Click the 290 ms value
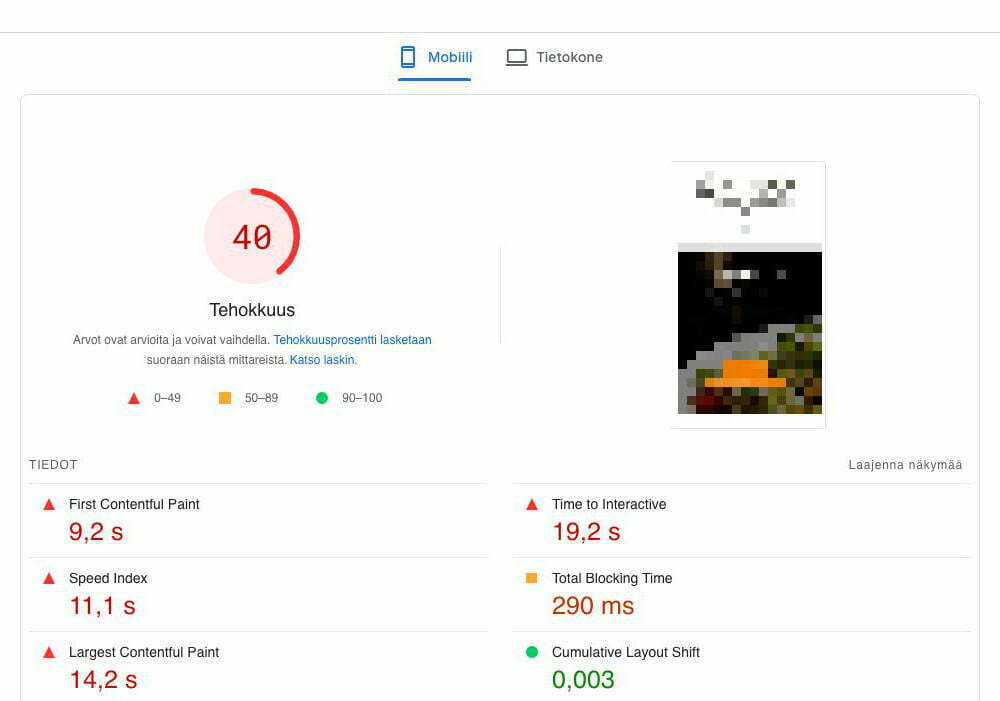 593,606
